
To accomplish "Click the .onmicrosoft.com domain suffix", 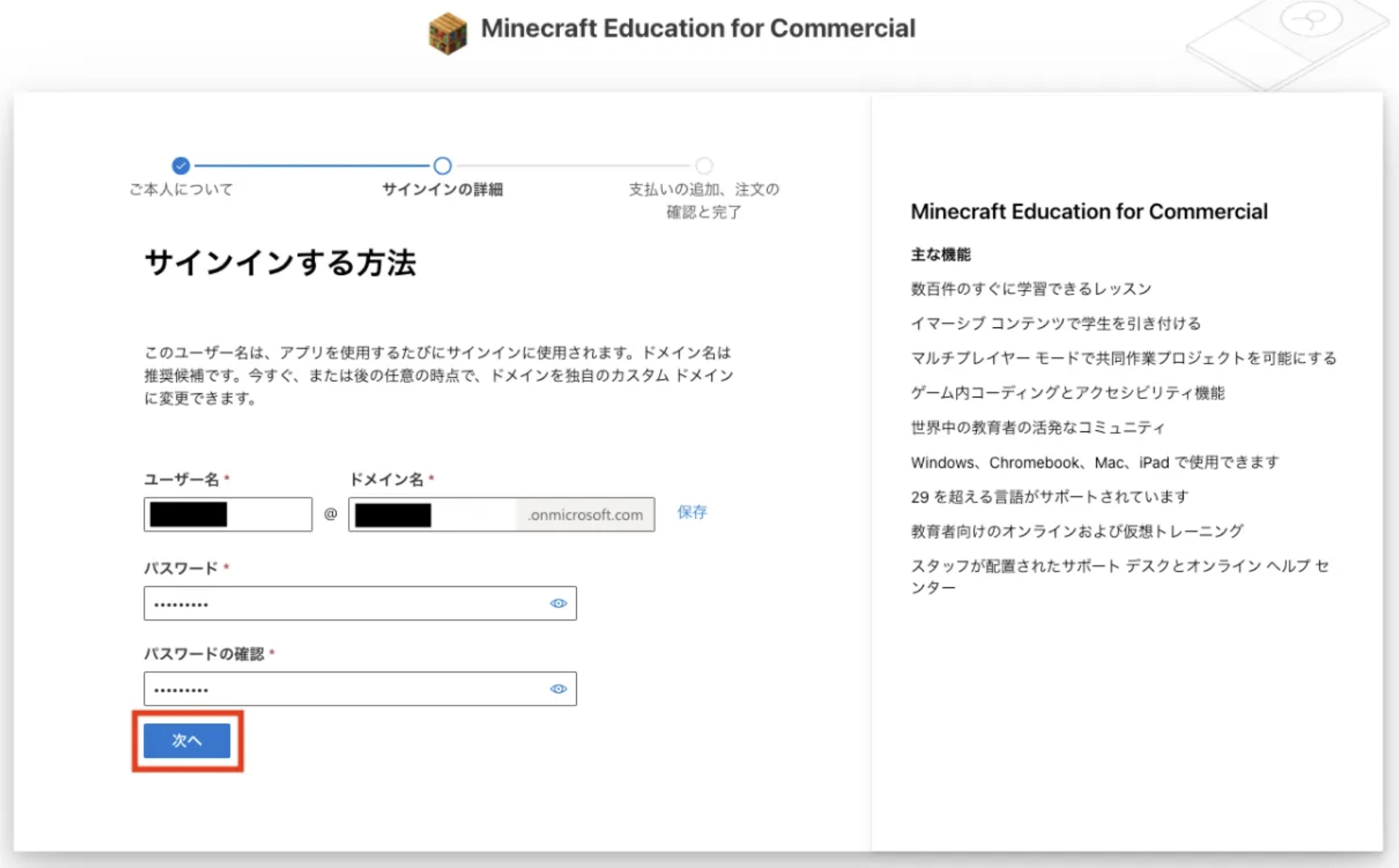I will click(x=585, y=515).
